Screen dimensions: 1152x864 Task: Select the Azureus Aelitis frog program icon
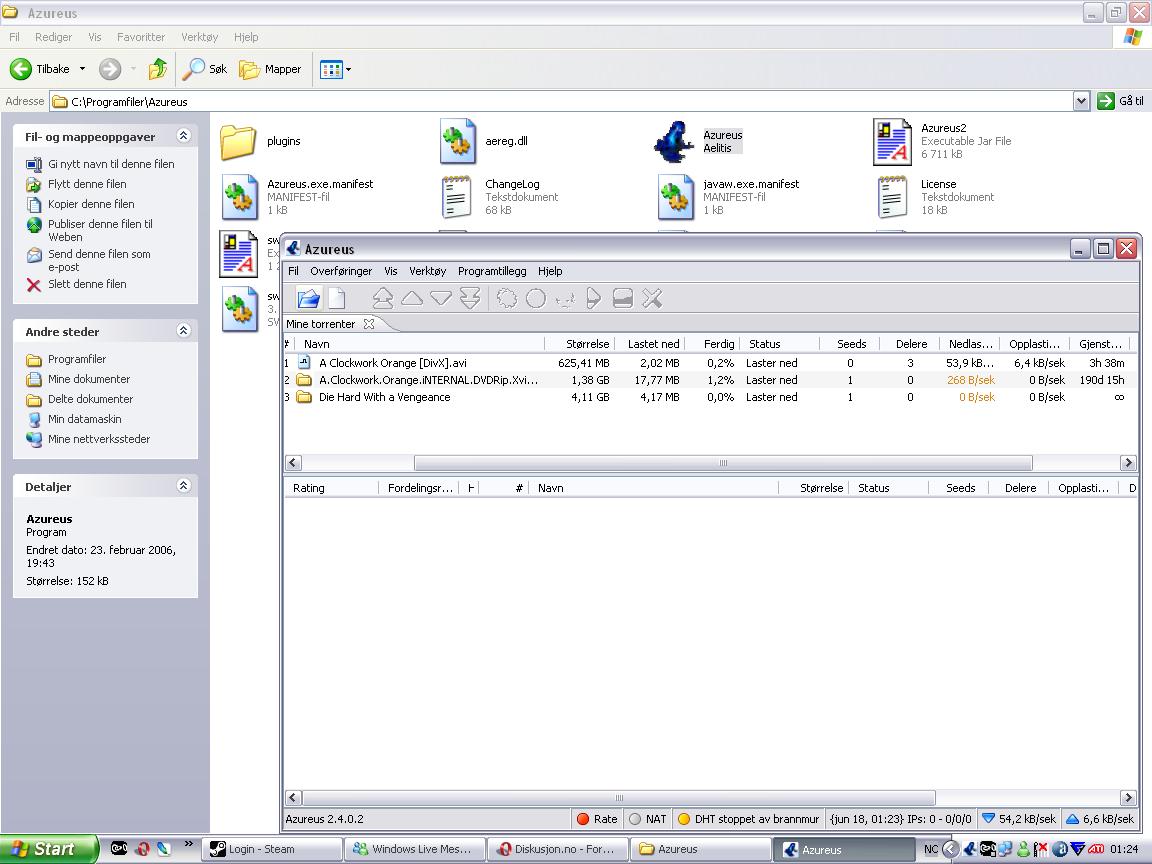coord(699,141)
